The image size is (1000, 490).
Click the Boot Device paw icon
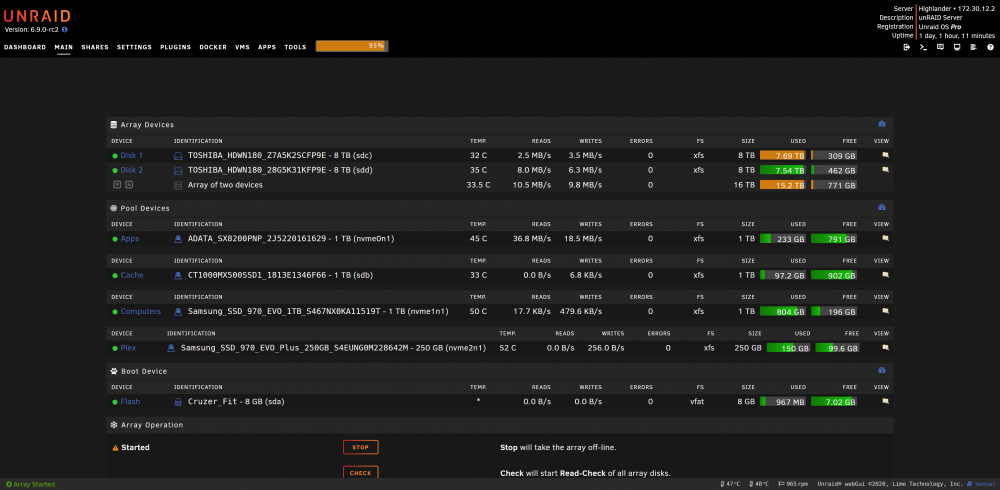tap(114, 371)
